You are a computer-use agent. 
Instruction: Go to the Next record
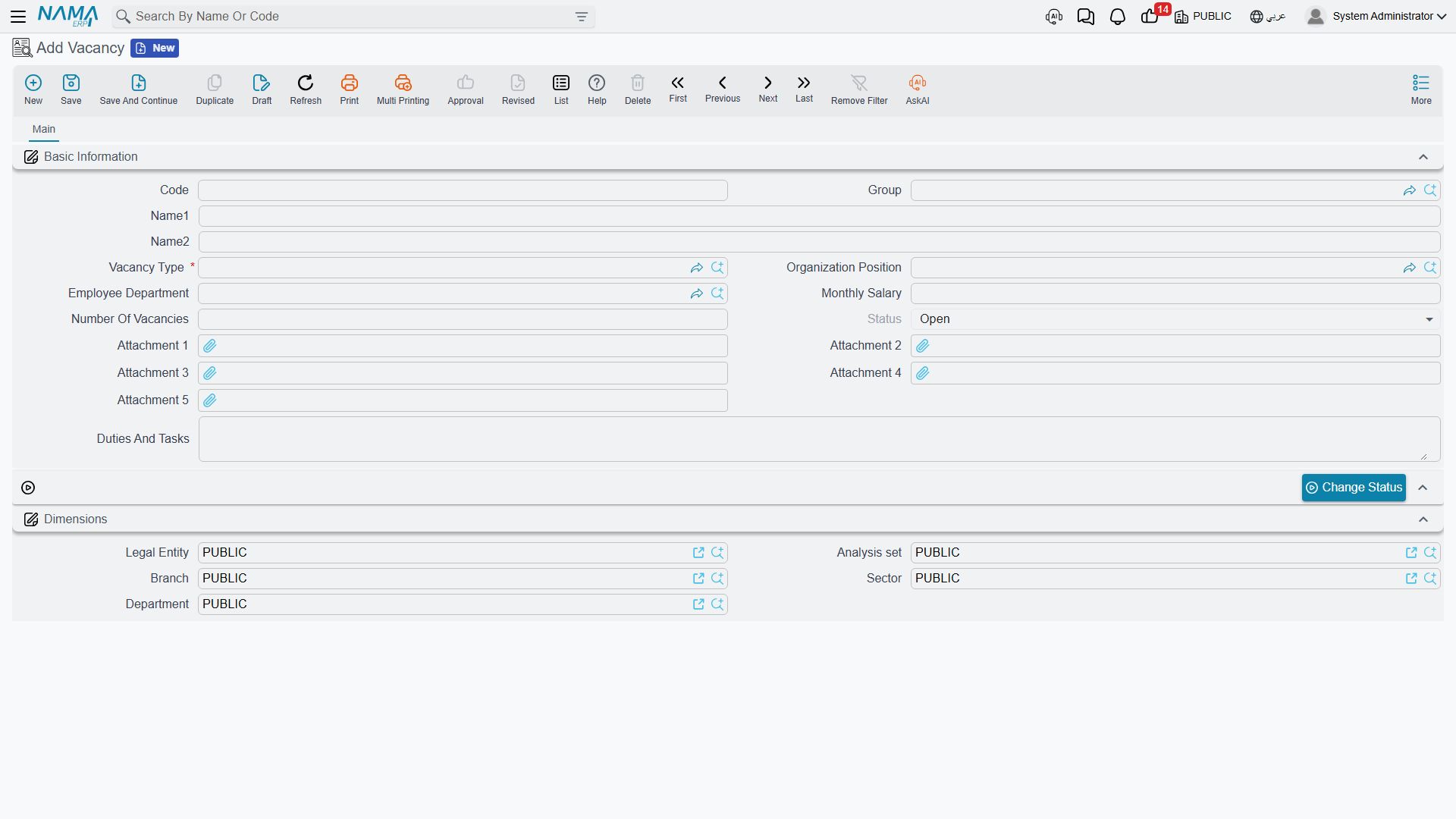coord(768,88)
